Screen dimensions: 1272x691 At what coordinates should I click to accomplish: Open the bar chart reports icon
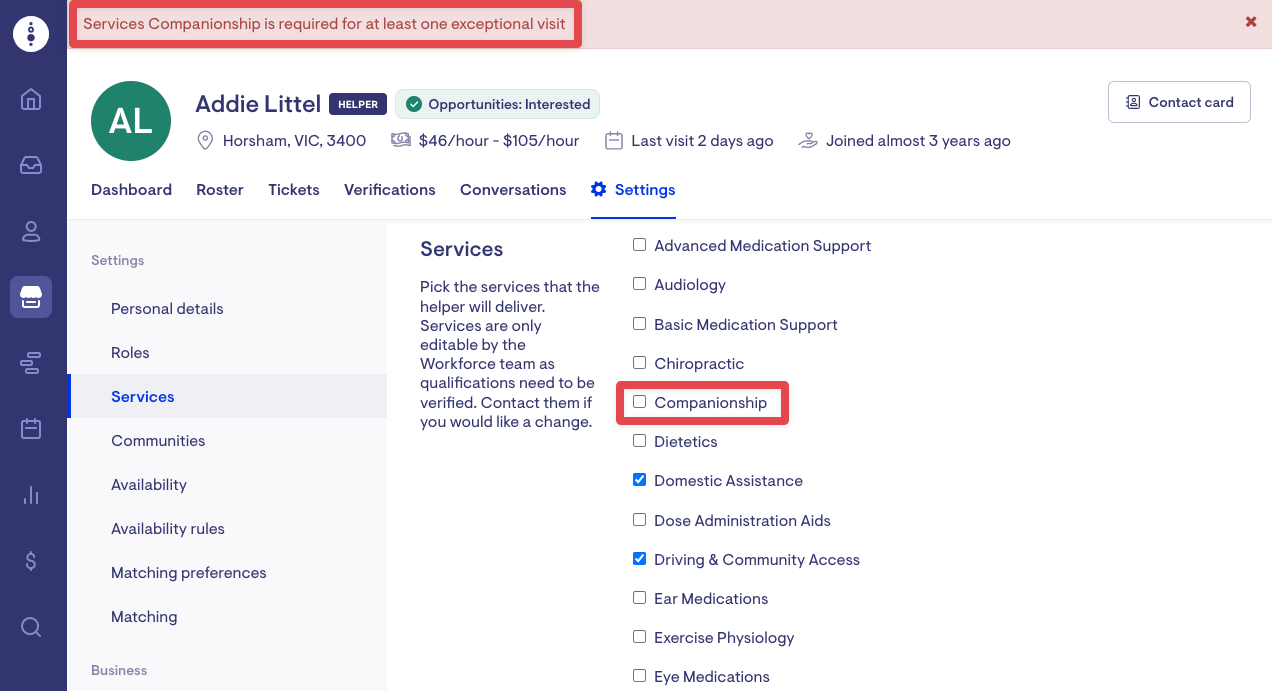(x=31, y=495)
